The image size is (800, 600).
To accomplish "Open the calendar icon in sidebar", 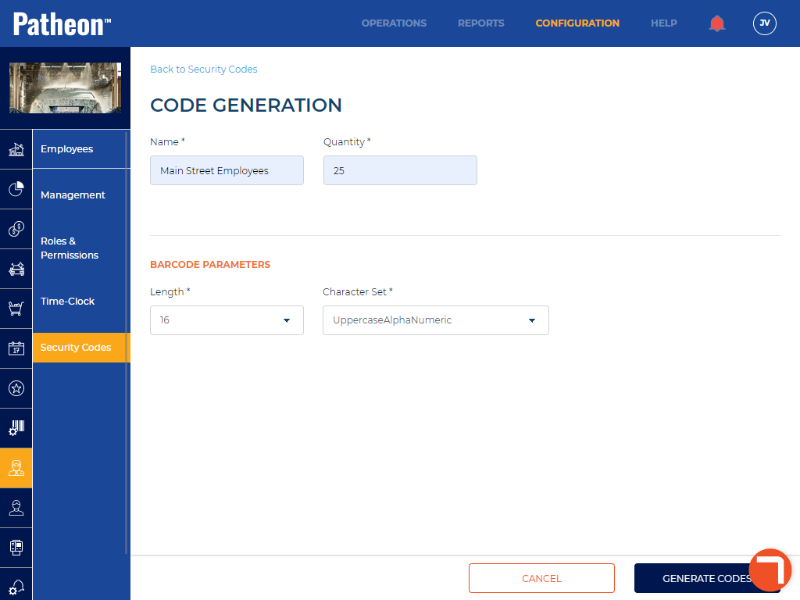I will pyautogui.click(x=16, y=348).
